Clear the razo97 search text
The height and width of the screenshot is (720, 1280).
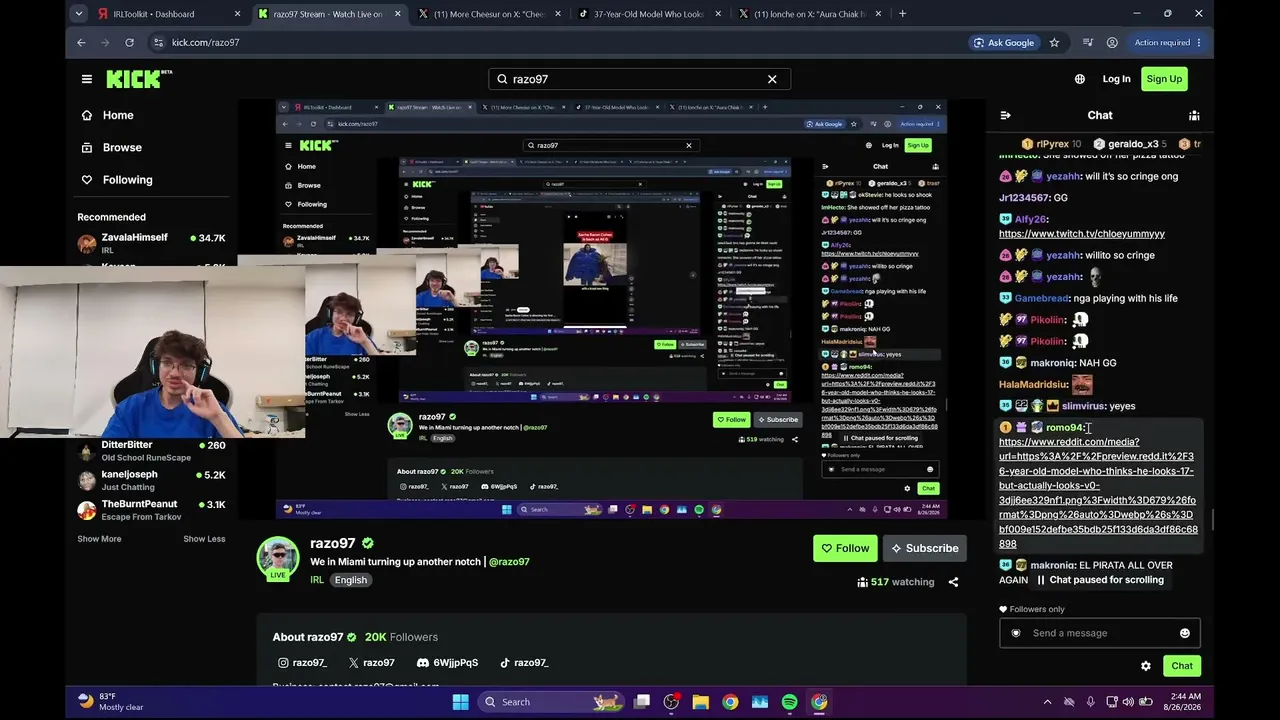tap(772, 79)
